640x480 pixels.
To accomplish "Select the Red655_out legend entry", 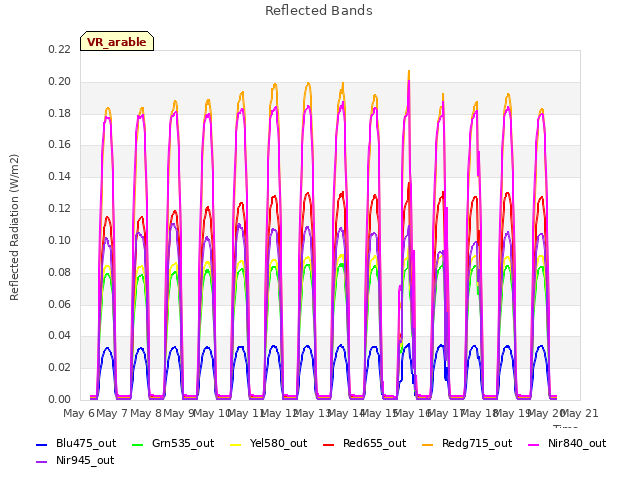I will pyautogui.click(x=364, y=443).
